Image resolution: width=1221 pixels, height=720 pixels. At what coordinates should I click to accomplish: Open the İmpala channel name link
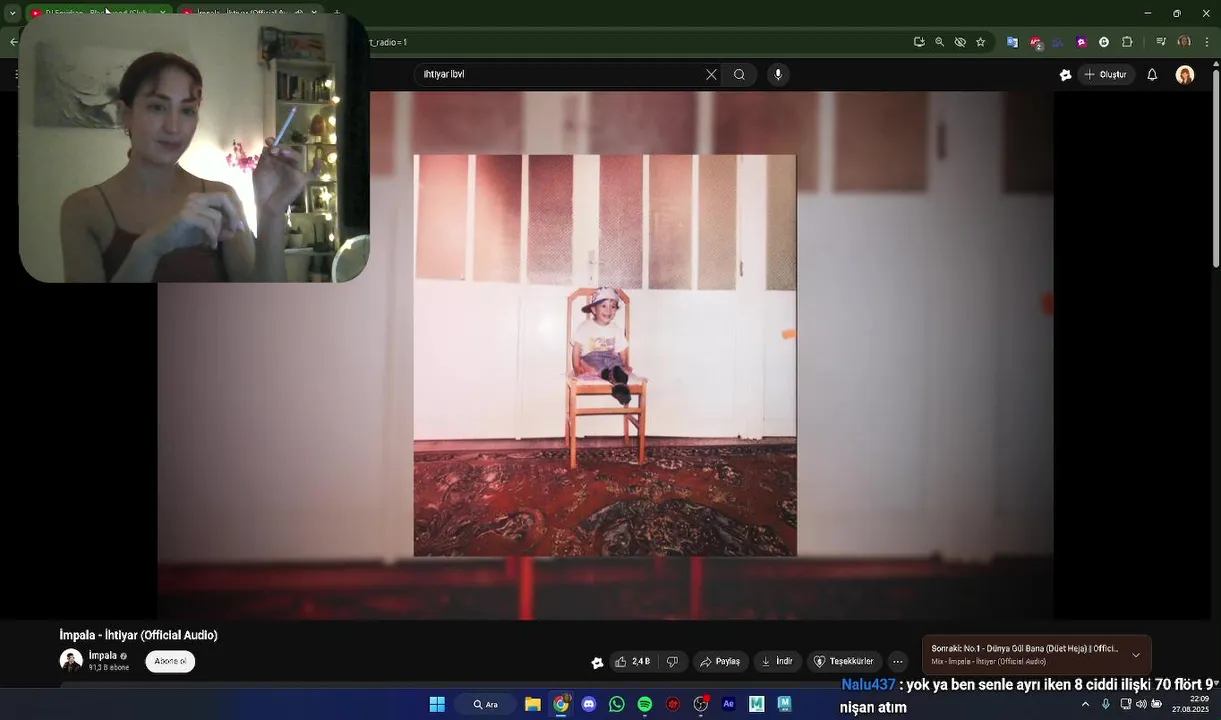pos(103,656)
